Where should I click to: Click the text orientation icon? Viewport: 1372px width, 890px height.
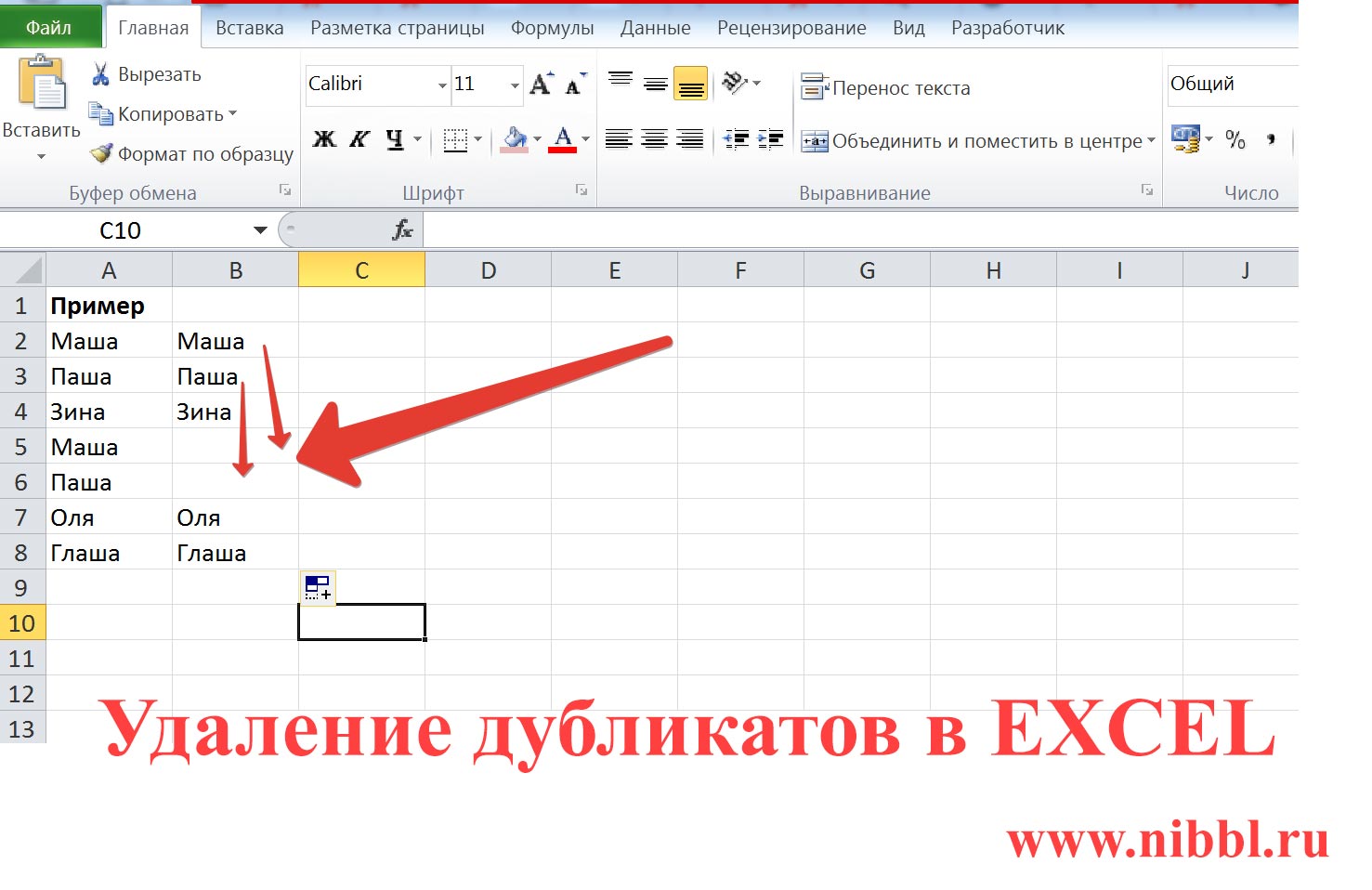pyautogui.click(x=735, y=84)
